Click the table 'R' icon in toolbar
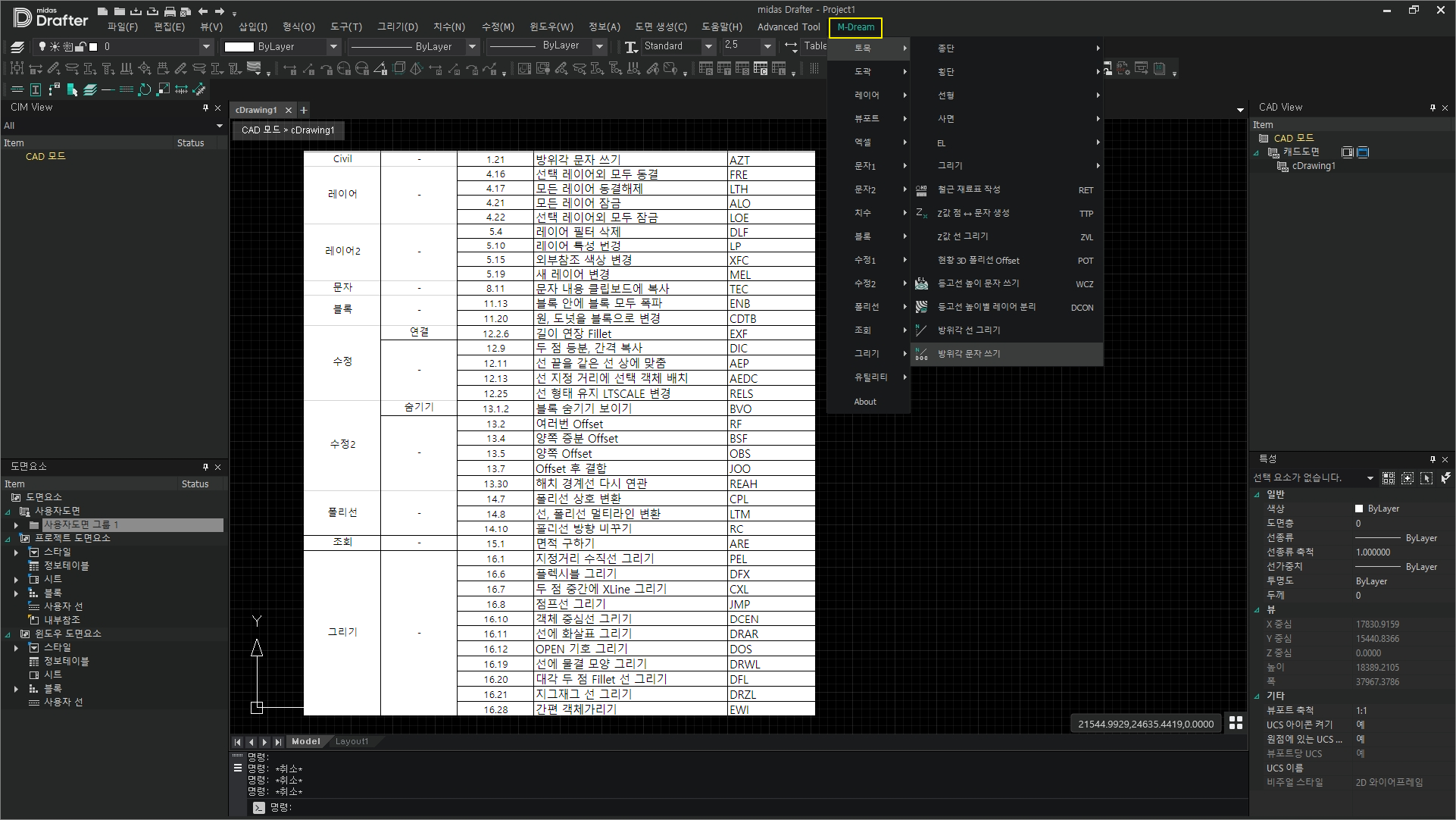This screenshot has height=820, width=1456. tap(706, 69)
